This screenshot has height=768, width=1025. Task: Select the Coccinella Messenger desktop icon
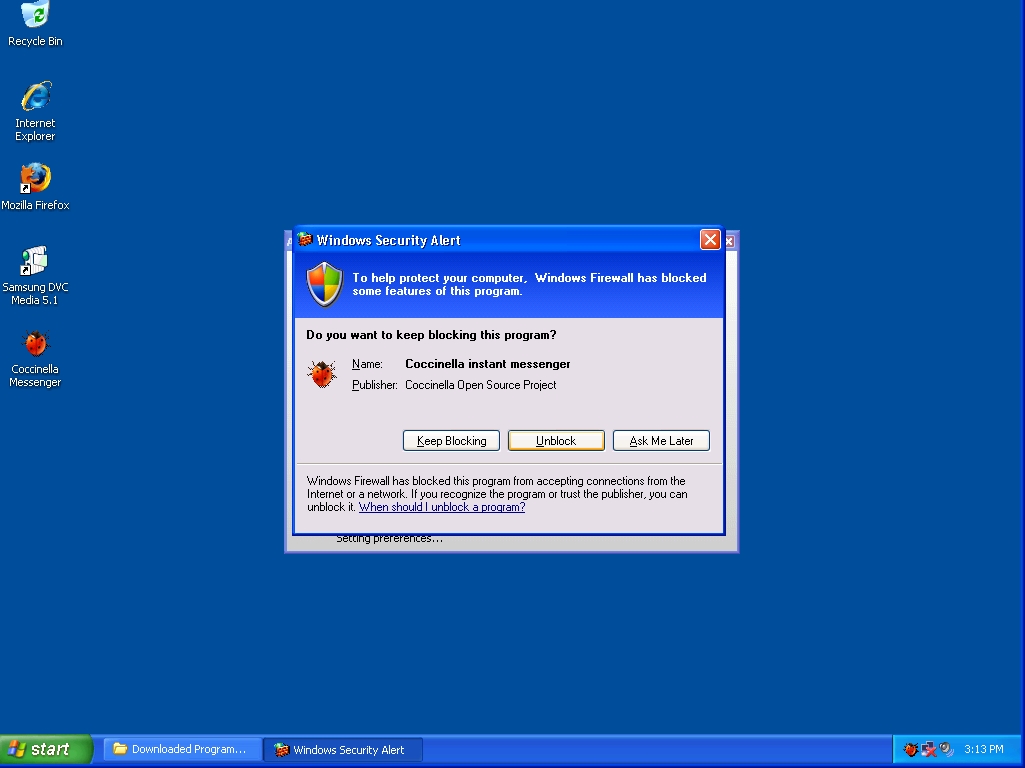tap(35, 358)
